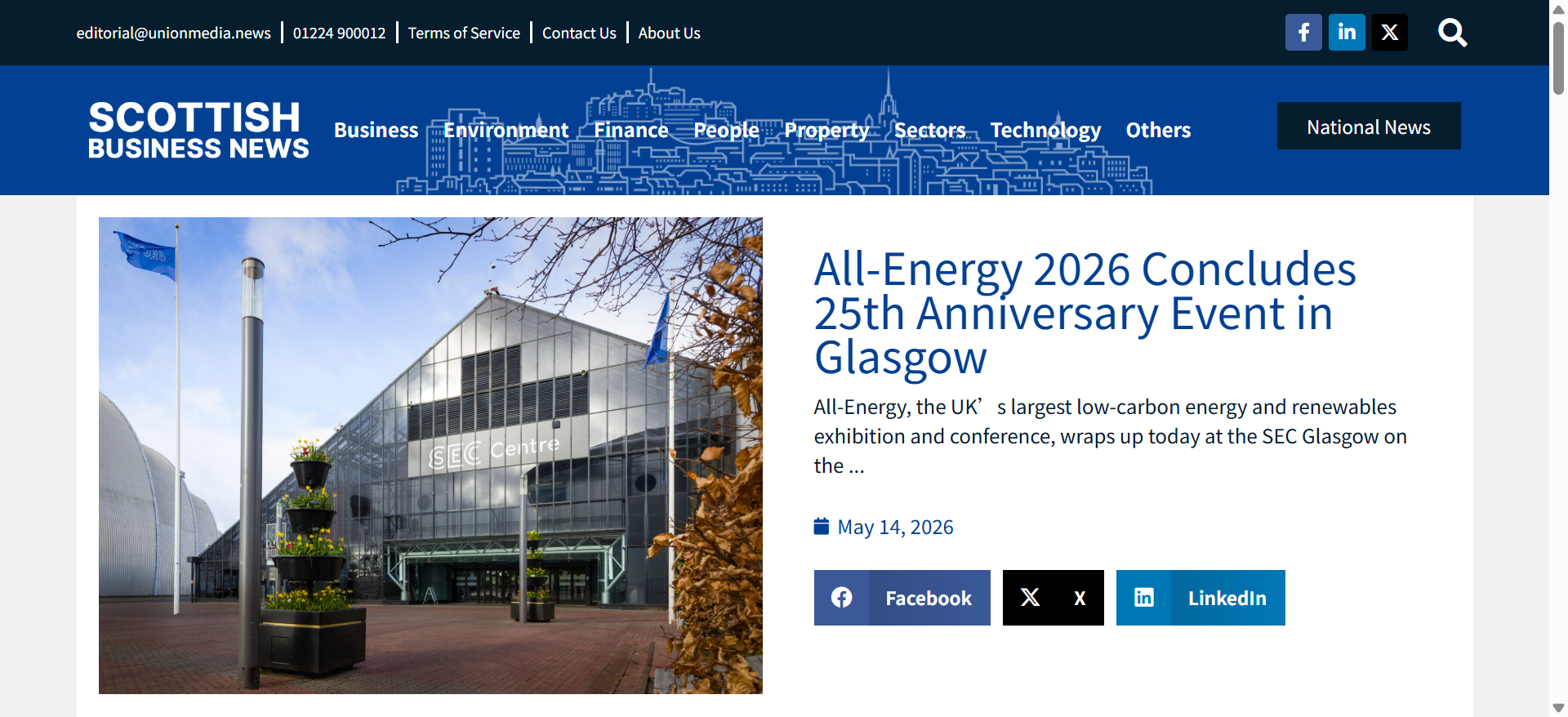
Task: Visit the Contact Us page
Action: pyautogui.click(x=579, y=33)
